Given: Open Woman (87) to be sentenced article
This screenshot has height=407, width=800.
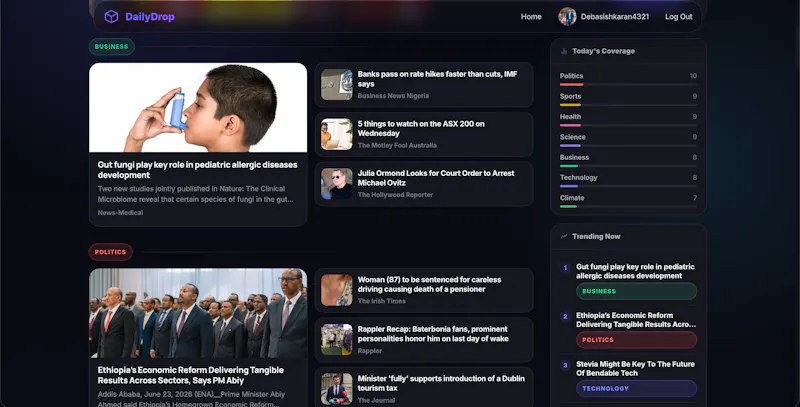Looking at the screenshot, I should coord(429,285).
